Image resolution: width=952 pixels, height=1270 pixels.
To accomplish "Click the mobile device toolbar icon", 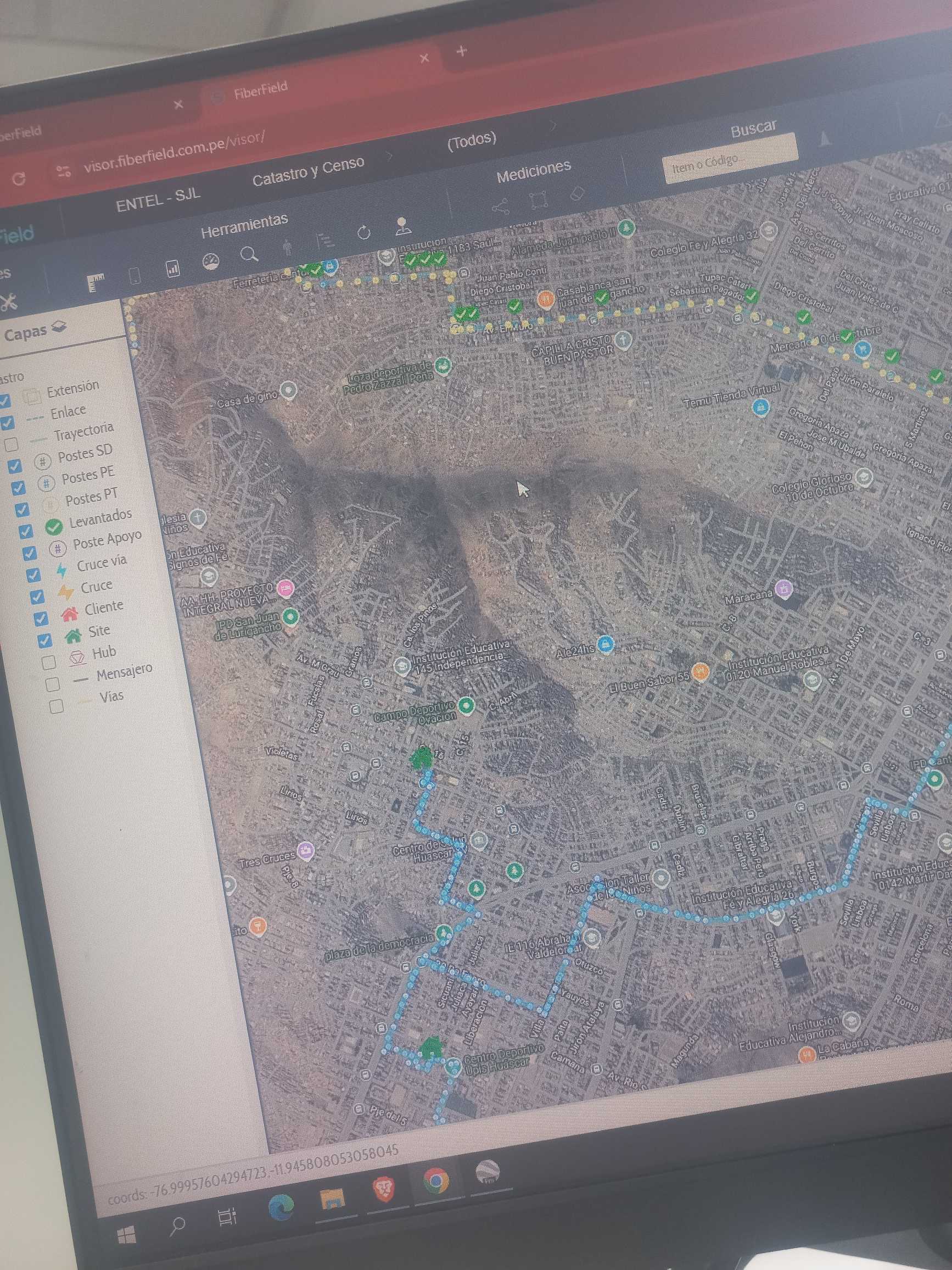I will [136, 276].
